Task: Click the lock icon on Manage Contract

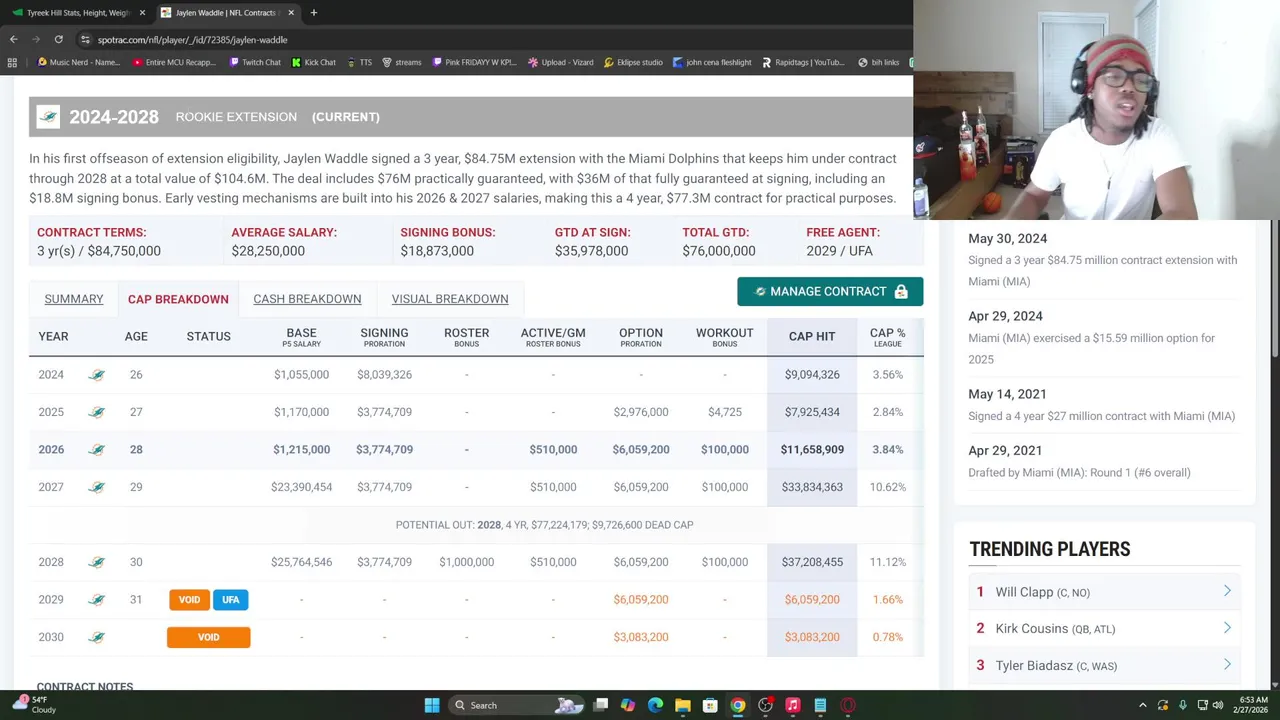Action: pyautogui.click(x=901, y=291)
